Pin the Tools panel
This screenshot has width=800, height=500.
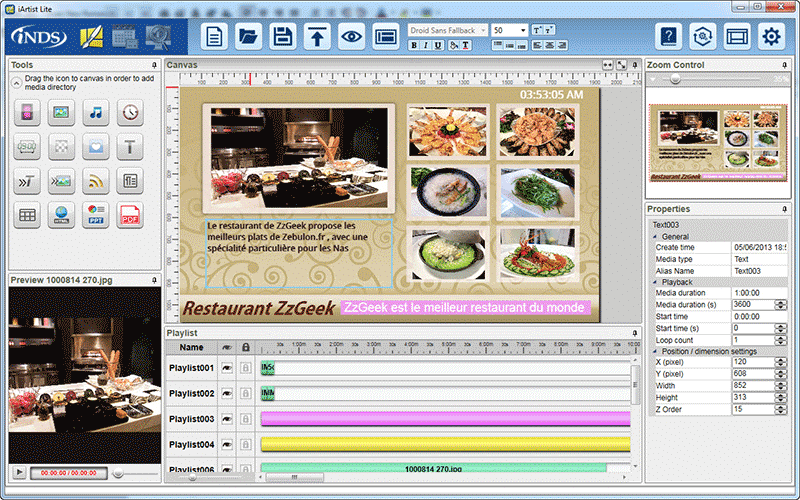pyautogui.click(x=154, y=65)
